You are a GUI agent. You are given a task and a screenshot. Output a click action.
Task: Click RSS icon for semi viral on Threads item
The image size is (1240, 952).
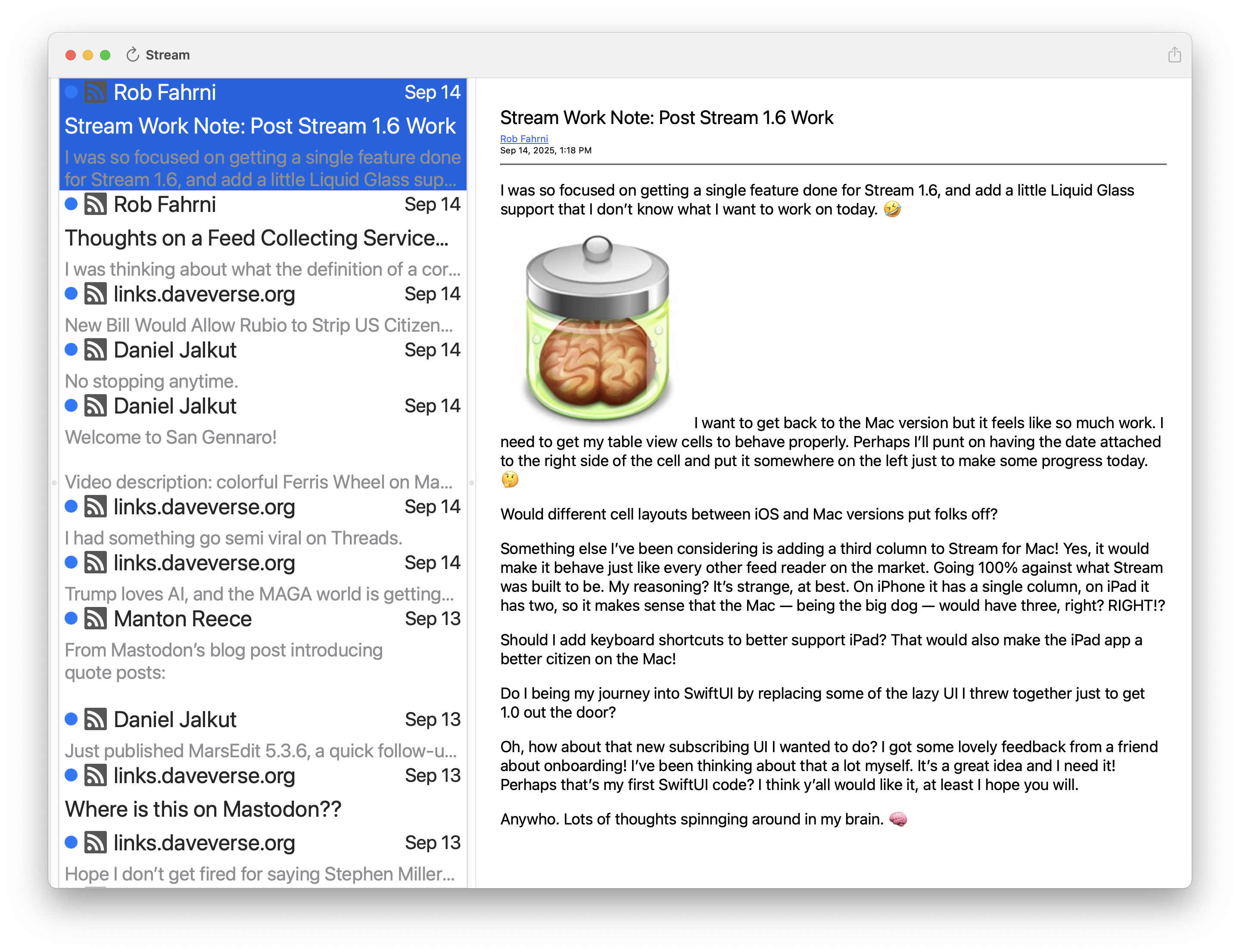click(x=95, y=507)
